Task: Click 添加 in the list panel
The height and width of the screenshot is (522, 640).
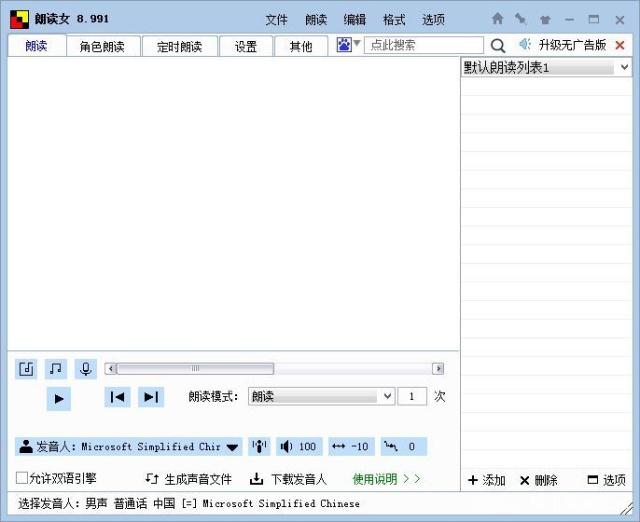Action: tap(494, 480)
